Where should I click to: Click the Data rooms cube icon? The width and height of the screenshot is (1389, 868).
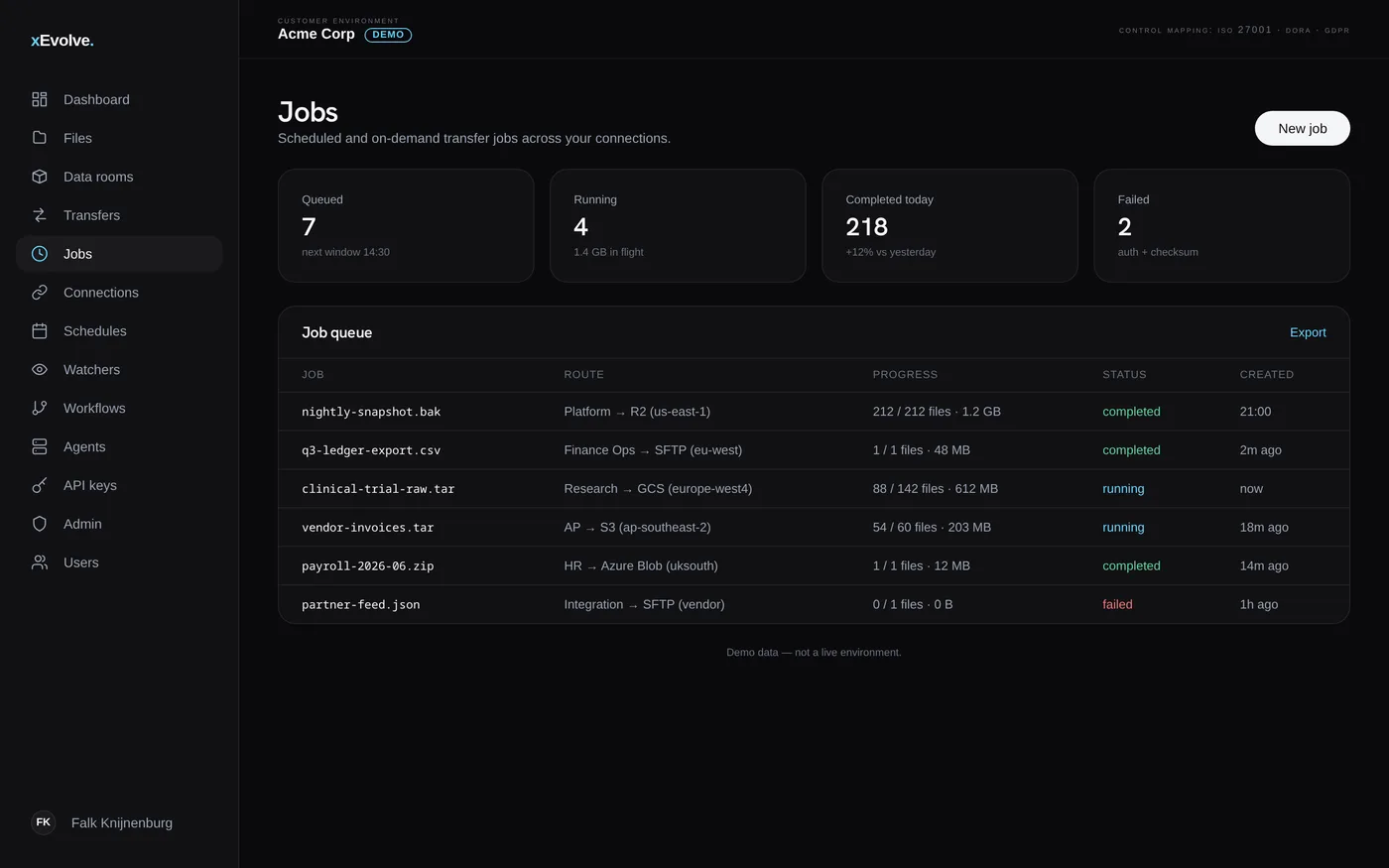(40, 177)
